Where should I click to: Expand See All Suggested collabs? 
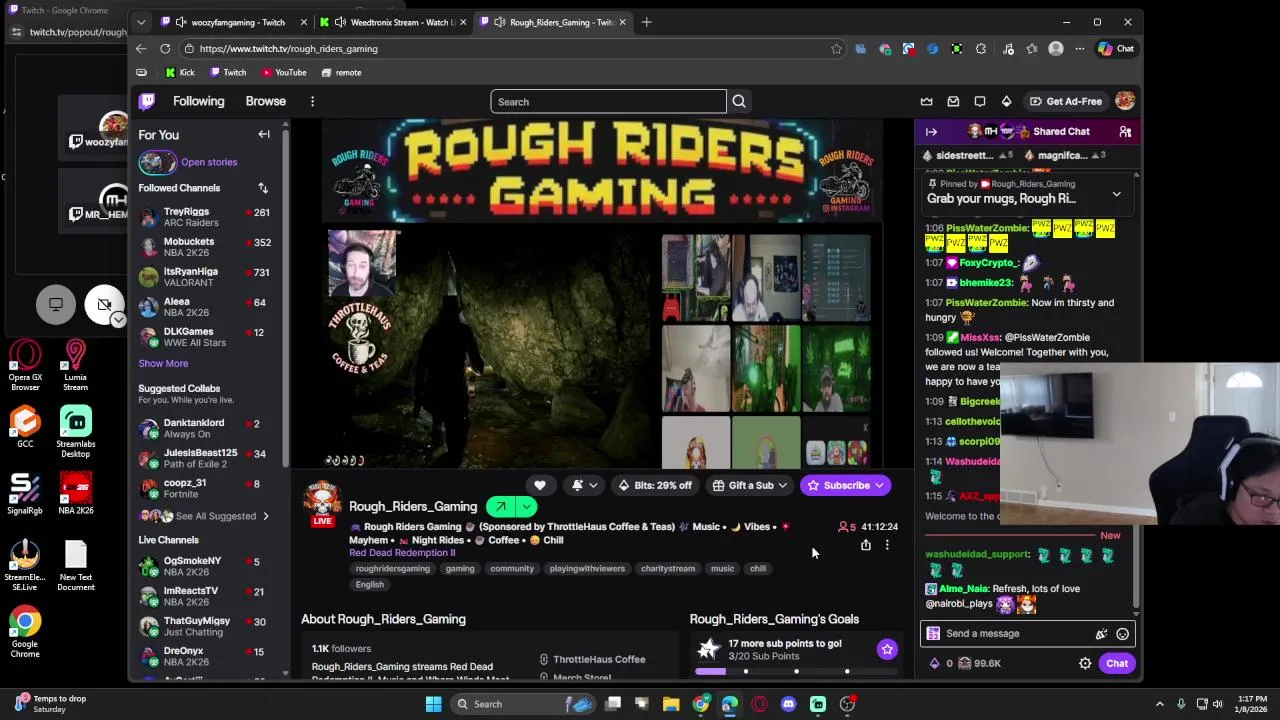click(x=205, y=516)
